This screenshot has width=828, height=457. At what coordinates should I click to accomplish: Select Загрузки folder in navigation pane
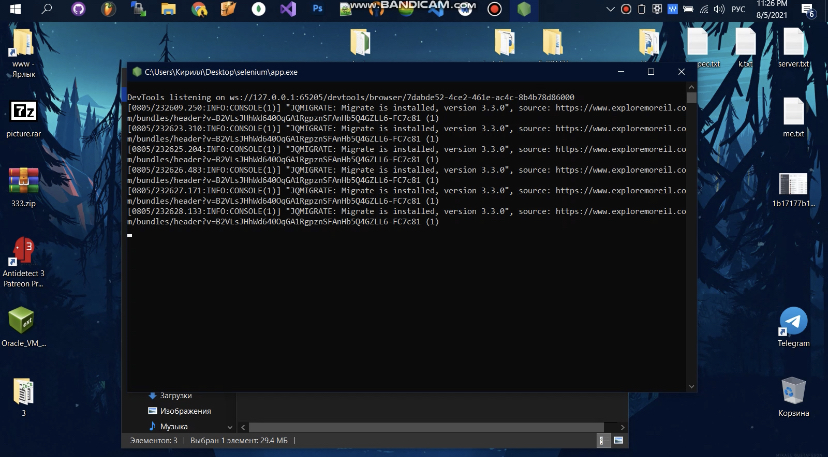[x=175, y=396]
